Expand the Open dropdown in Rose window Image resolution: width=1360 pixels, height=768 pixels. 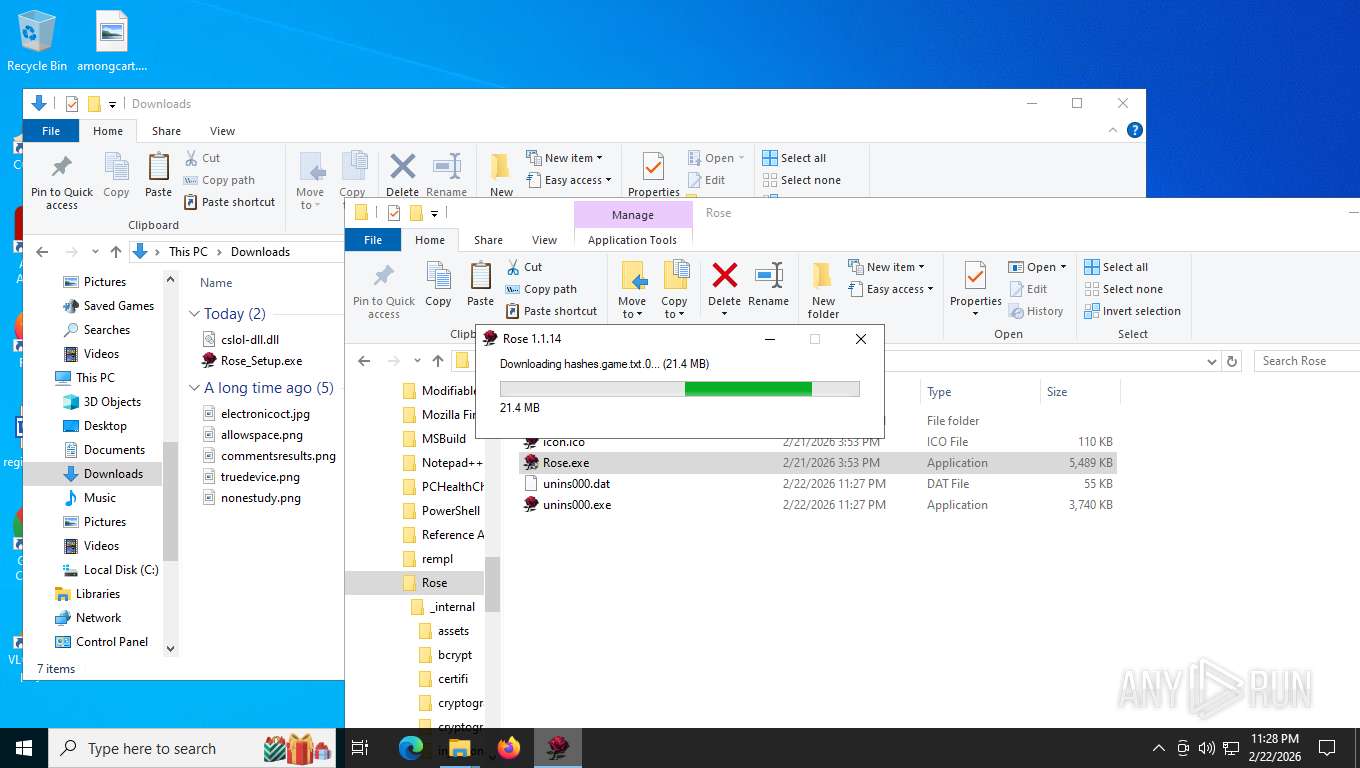(x=1037, y=267)
